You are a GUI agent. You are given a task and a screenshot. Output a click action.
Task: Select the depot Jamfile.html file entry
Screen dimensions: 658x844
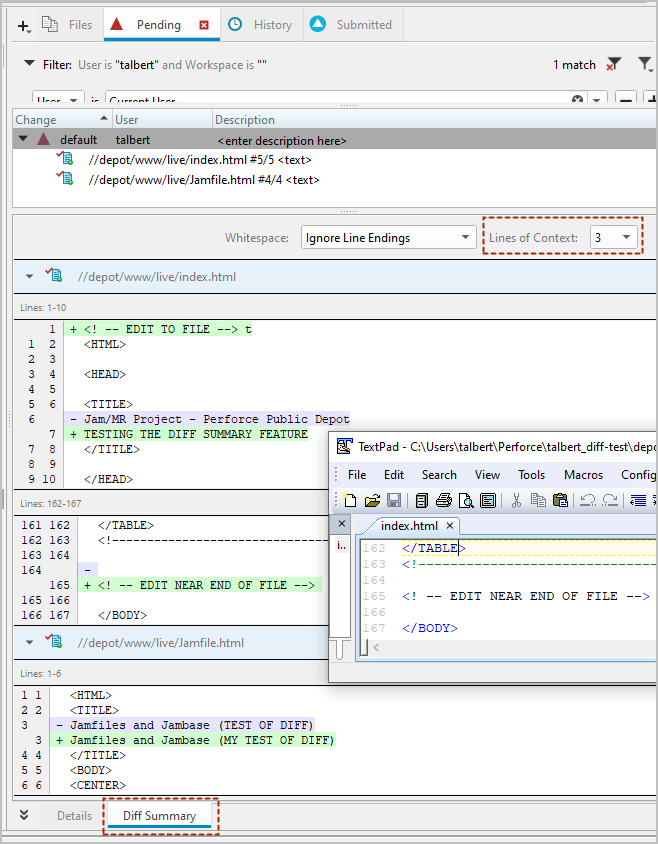203,180
